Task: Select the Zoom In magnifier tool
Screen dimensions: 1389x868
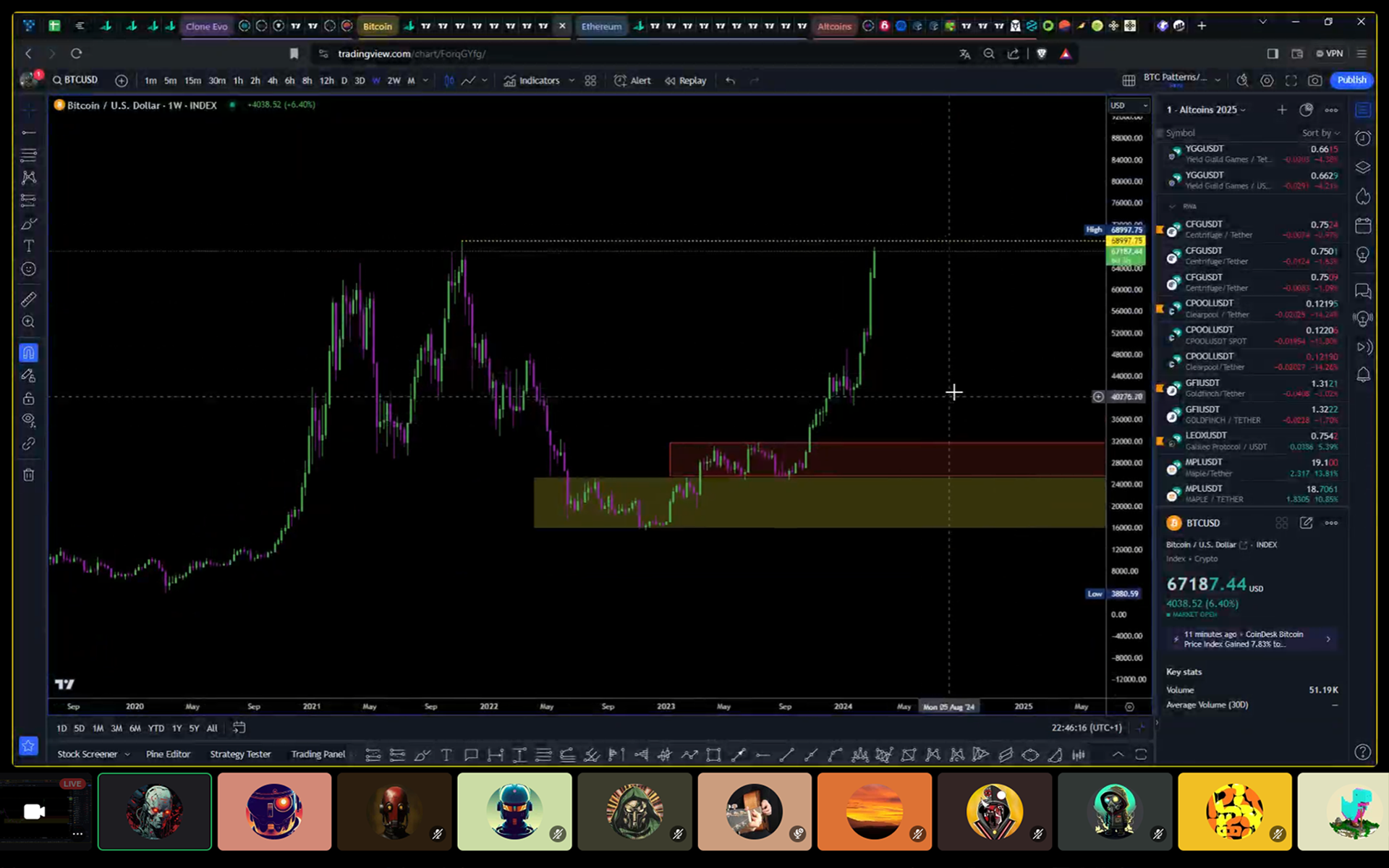Action: (29, 322)
